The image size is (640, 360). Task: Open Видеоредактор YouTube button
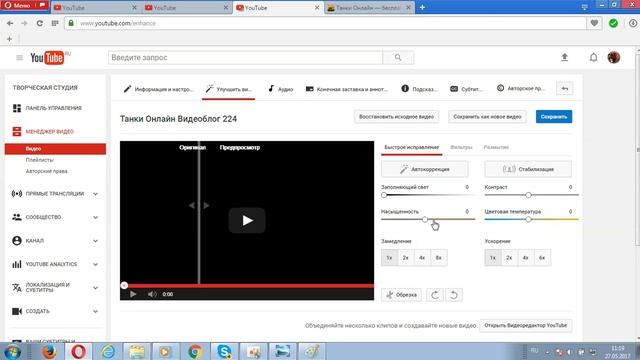coord(526,325)
